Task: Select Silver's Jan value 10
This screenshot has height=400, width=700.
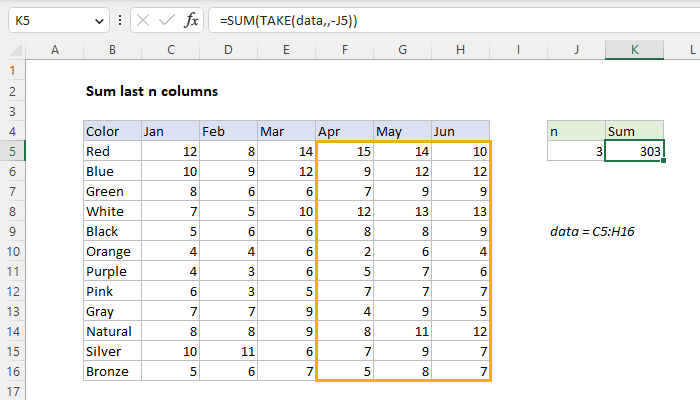Action: pos(171,351)
